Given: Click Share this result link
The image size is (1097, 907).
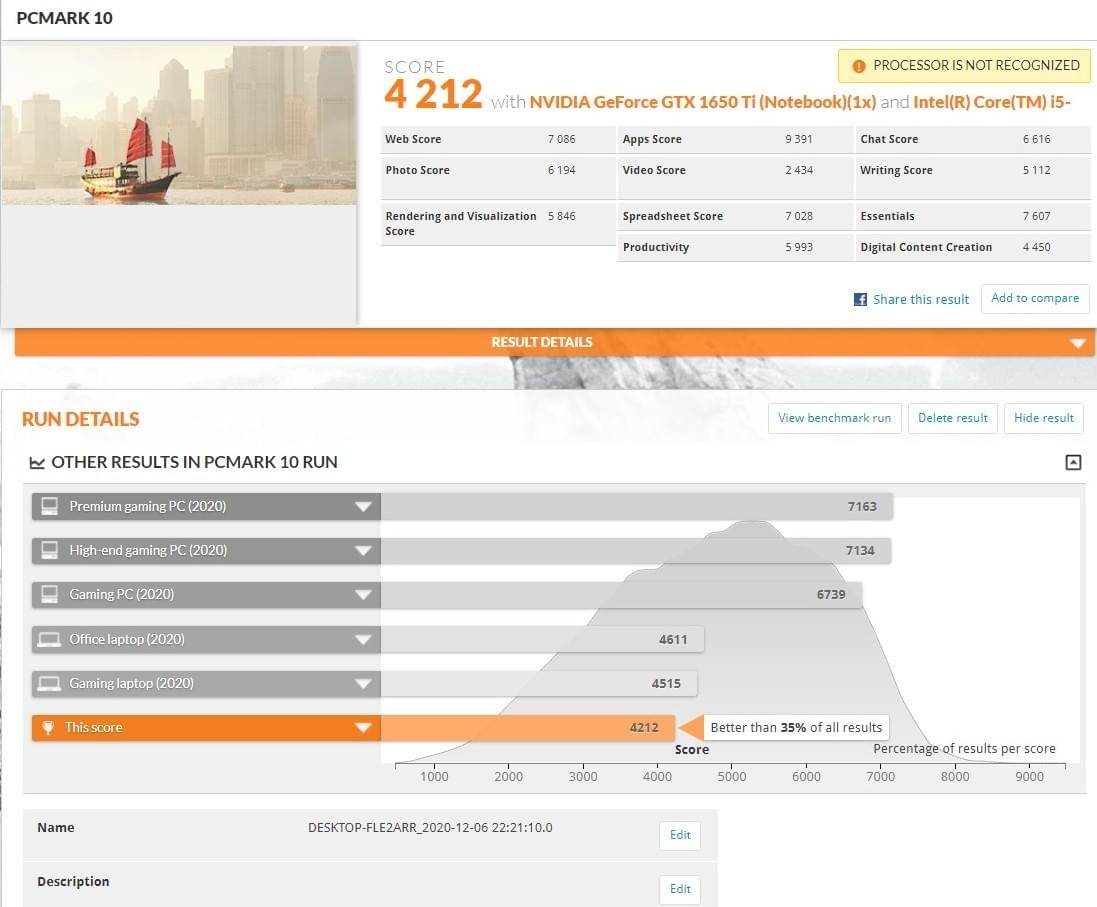Looking at the screenshot, I should pyautogui.click(x=921, y=300).
